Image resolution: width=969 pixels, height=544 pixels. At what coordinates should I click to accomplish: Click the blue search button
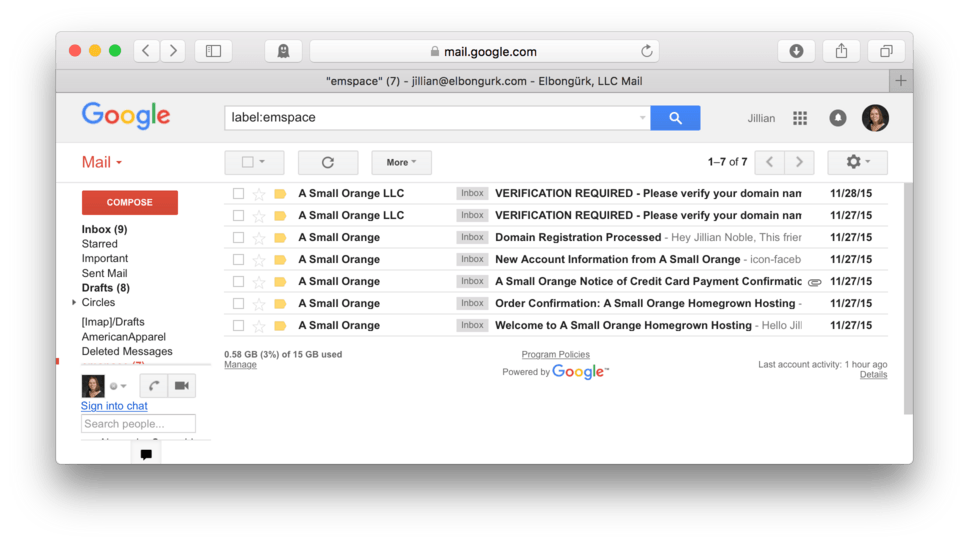pos(675,117)
